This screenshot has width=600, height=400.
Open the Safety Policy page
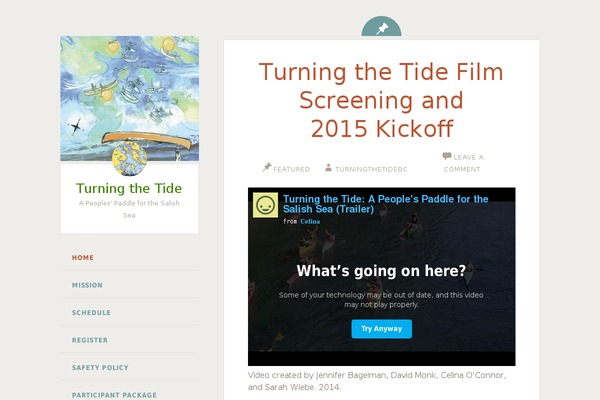100,367
